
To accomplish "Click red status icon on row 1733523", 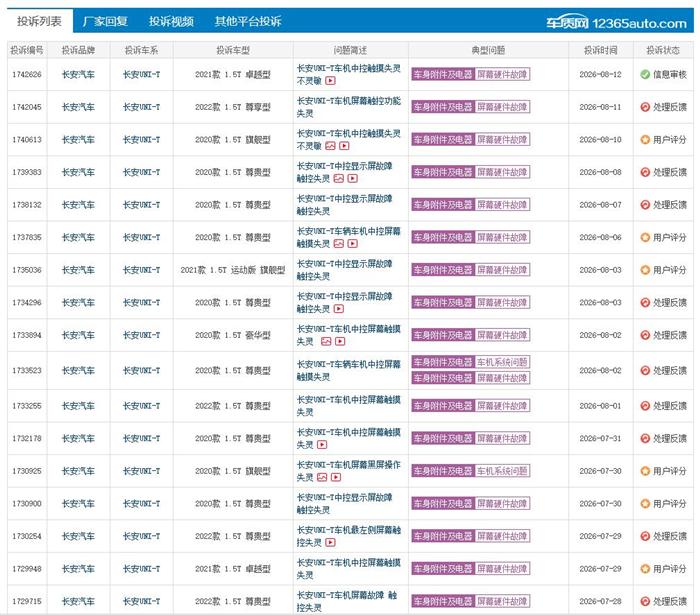I will tap(645, 370).
